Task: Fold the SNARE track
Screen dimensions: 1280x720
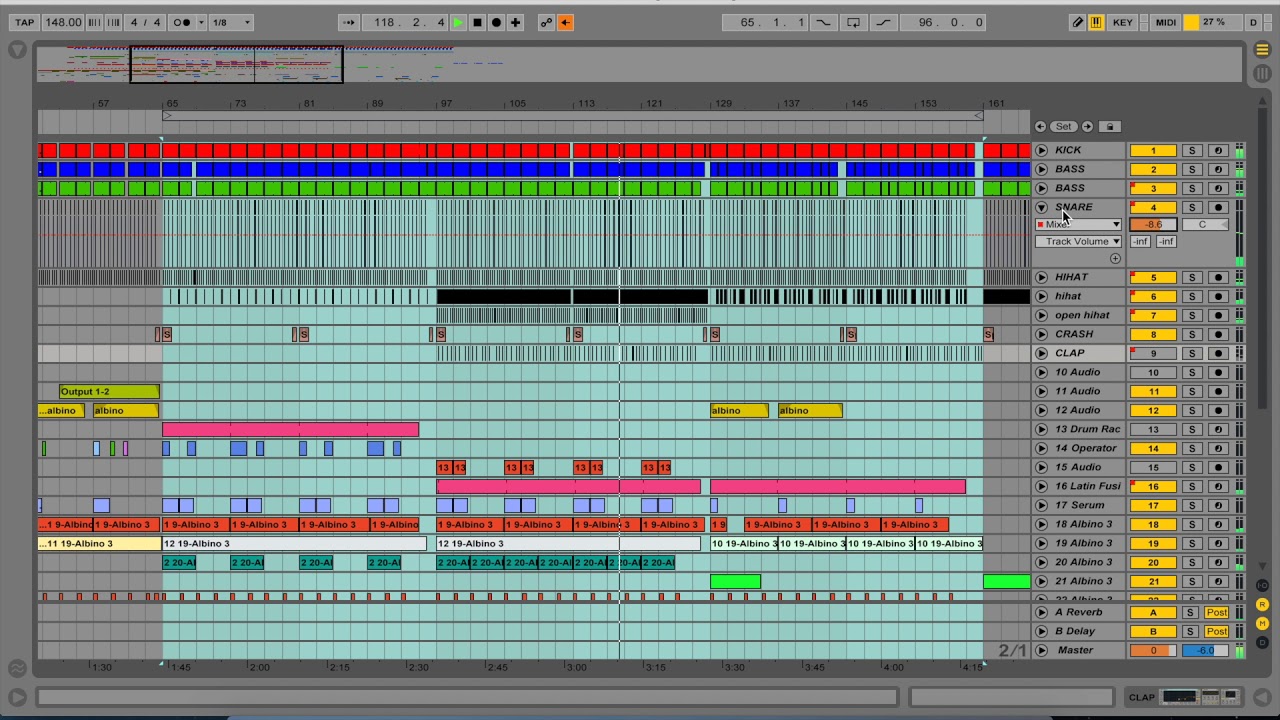Action: [1041, 207]
